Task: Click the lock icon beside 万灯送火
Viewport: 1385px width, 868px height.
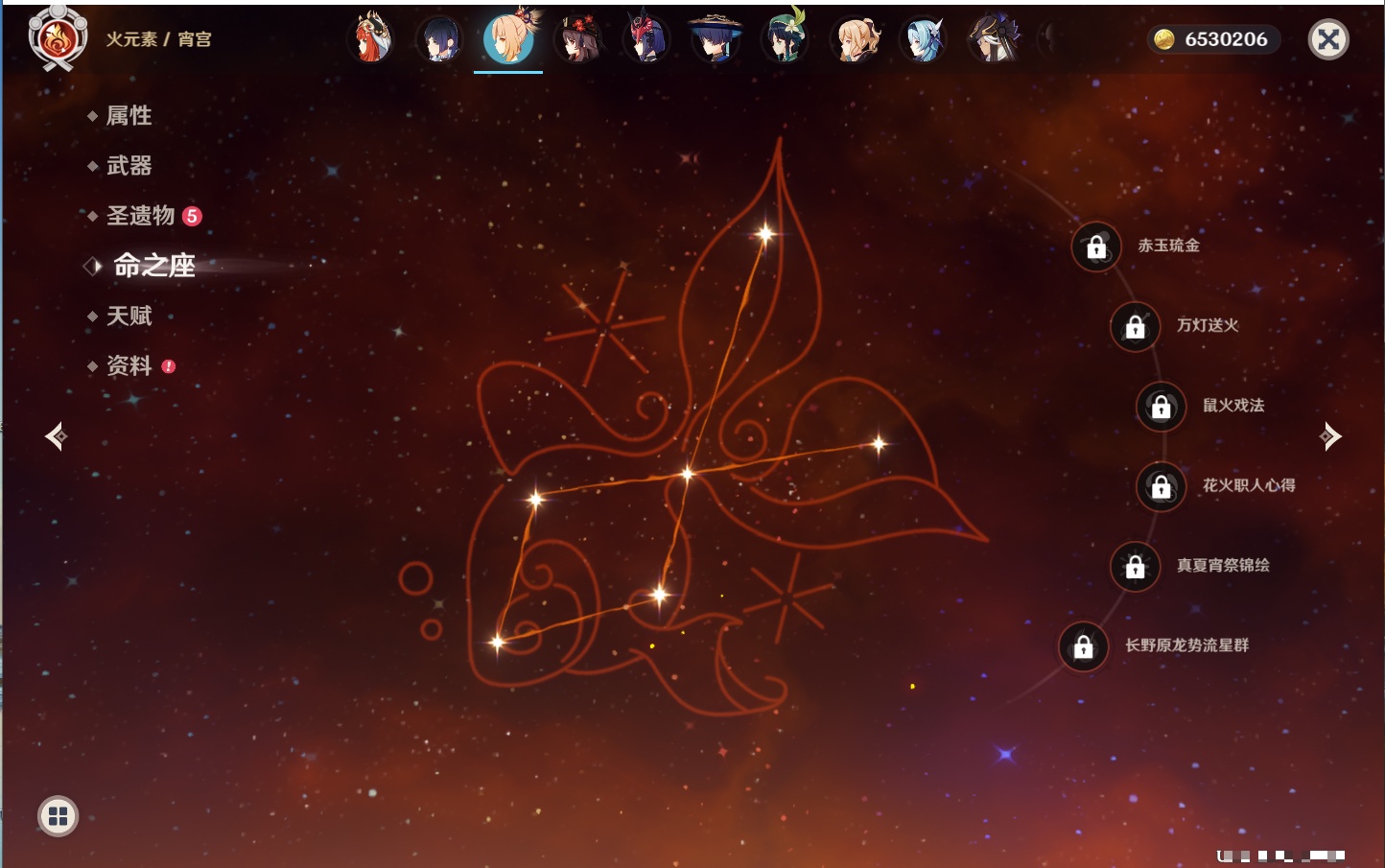Action: pos(1136,326)
